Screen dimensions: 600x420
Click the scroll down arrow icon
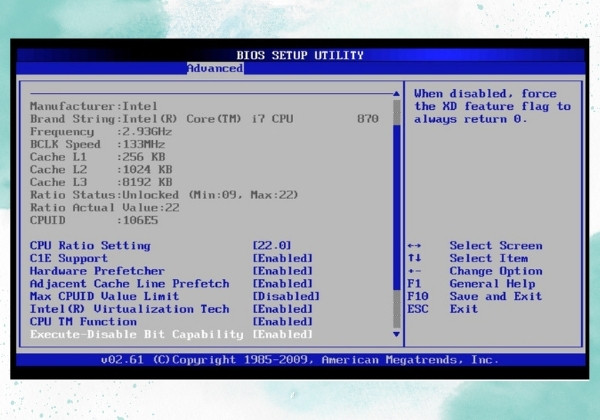(x=396, y=334)
